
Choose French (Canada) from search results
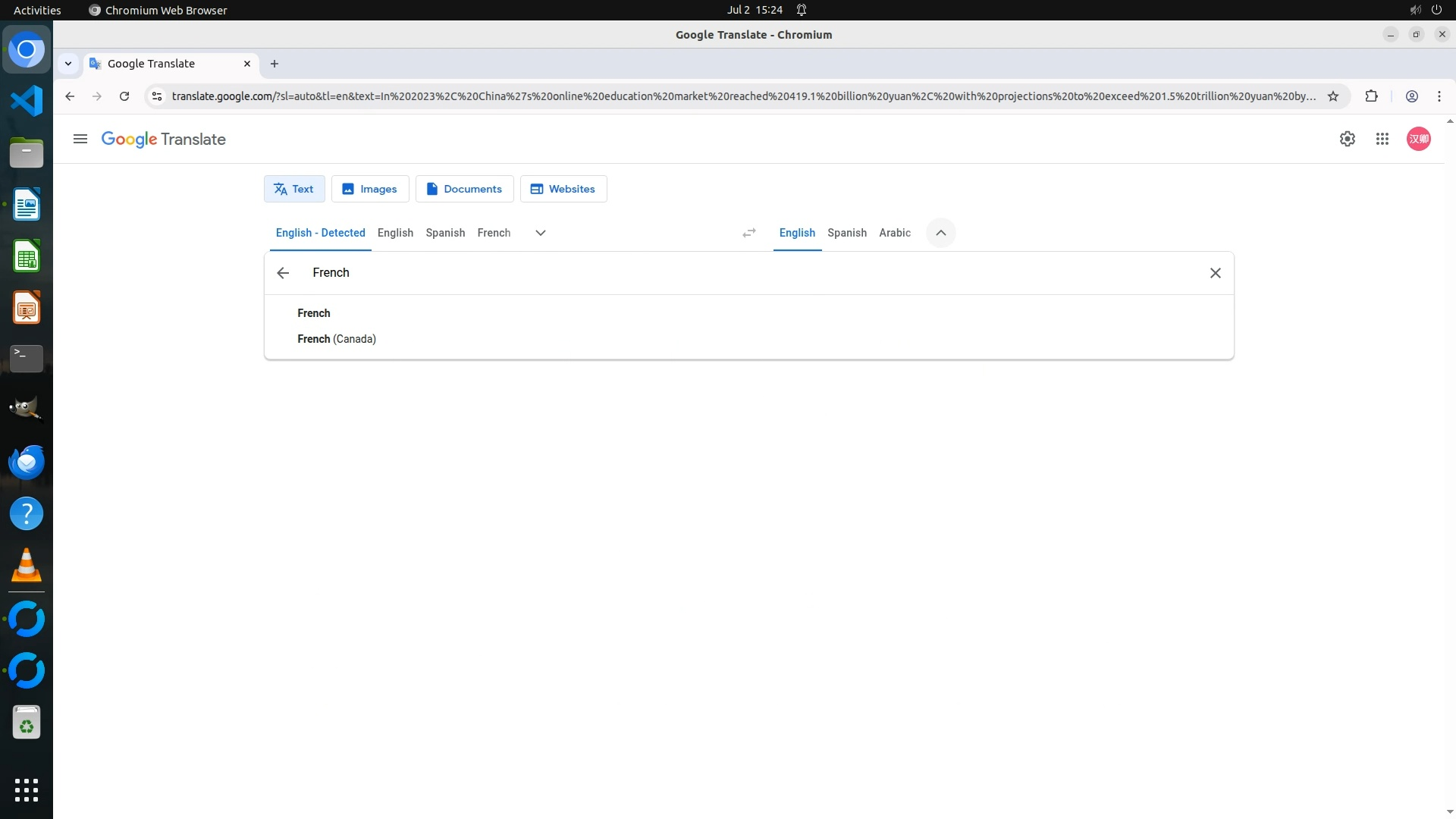pyautogui.click(x=337, y=339)
